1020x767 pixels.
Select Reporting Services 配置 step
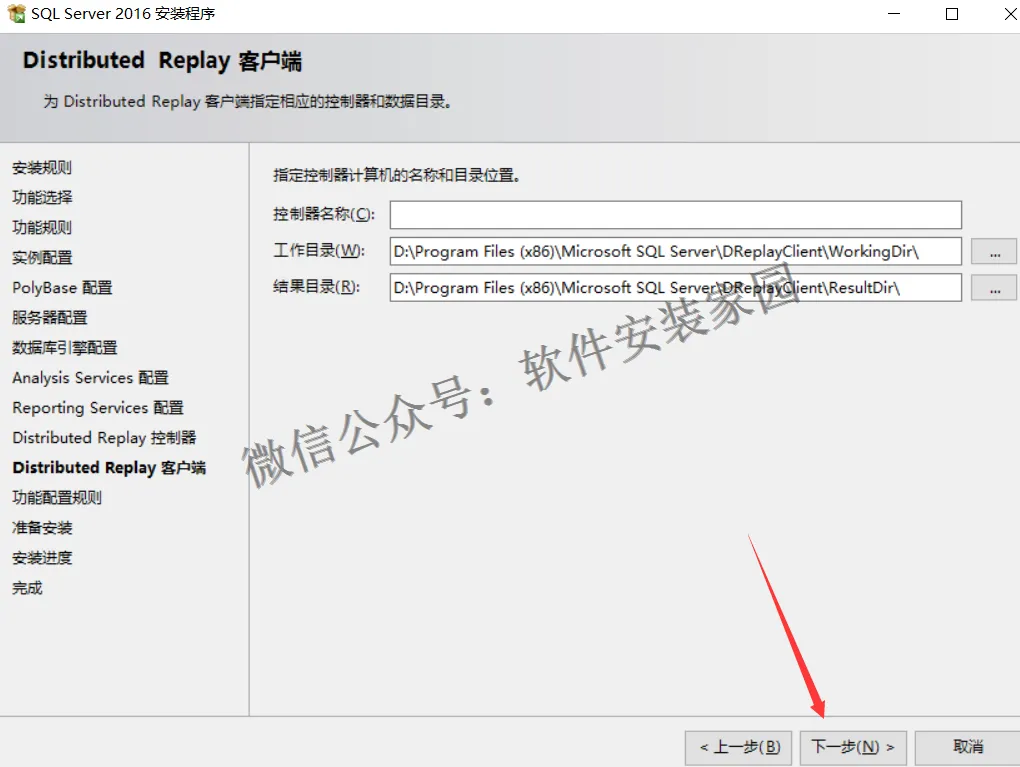click(x=98, y=407)
